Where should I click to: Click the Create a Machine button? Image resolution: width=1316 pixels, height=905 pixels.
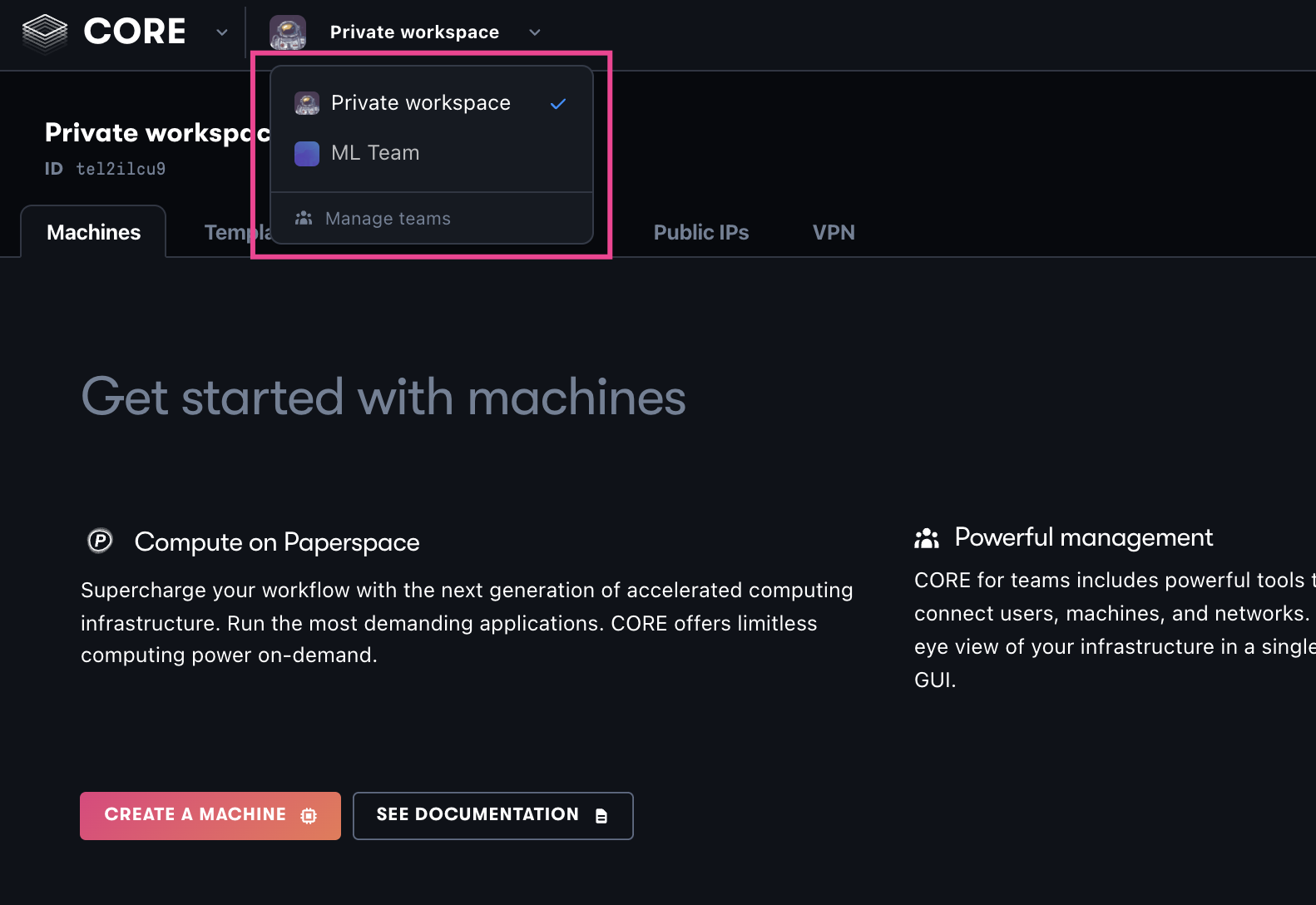tap(210, 816)
